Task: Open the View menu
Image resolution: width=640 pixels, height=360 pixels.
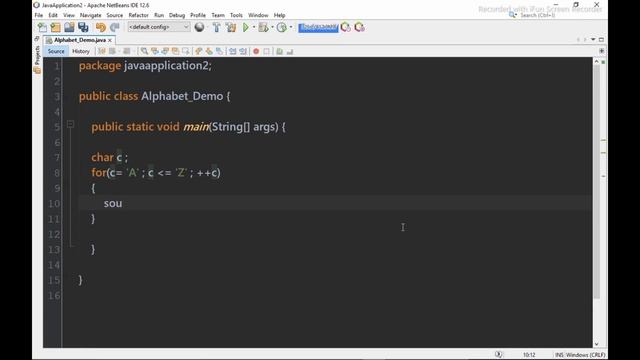Action: coord(69,15)
